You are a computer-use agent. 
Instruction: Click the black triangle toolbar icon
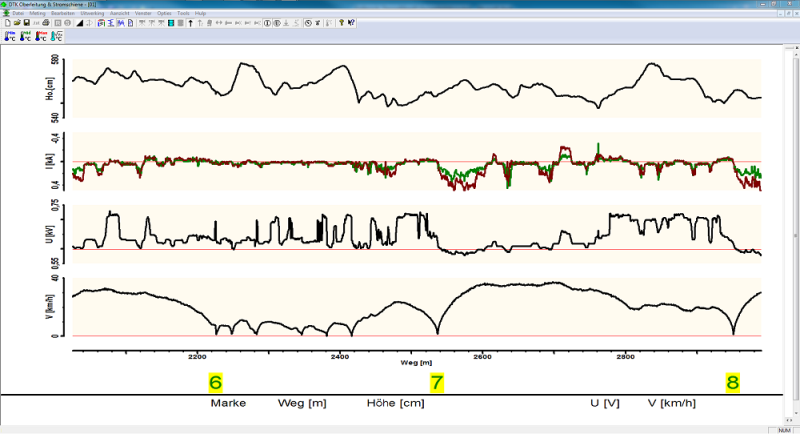pos(80,22)
